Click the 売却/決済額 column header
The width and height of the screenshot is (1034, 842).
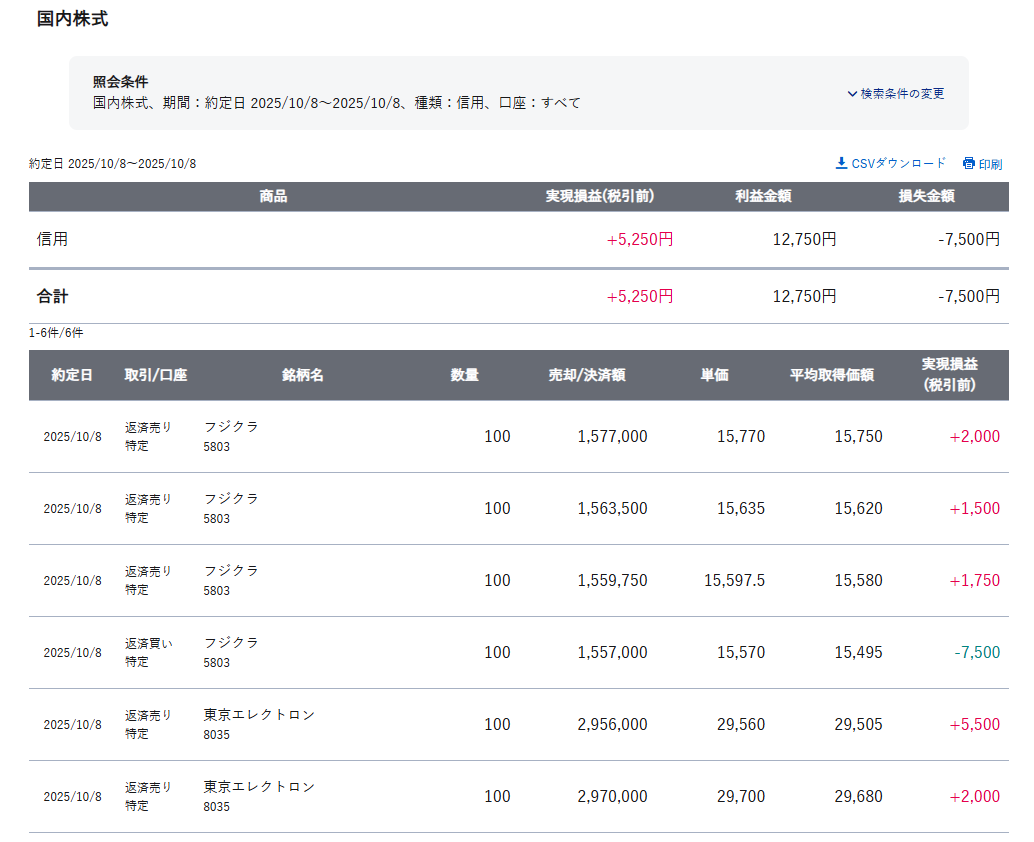coord(586,375)
